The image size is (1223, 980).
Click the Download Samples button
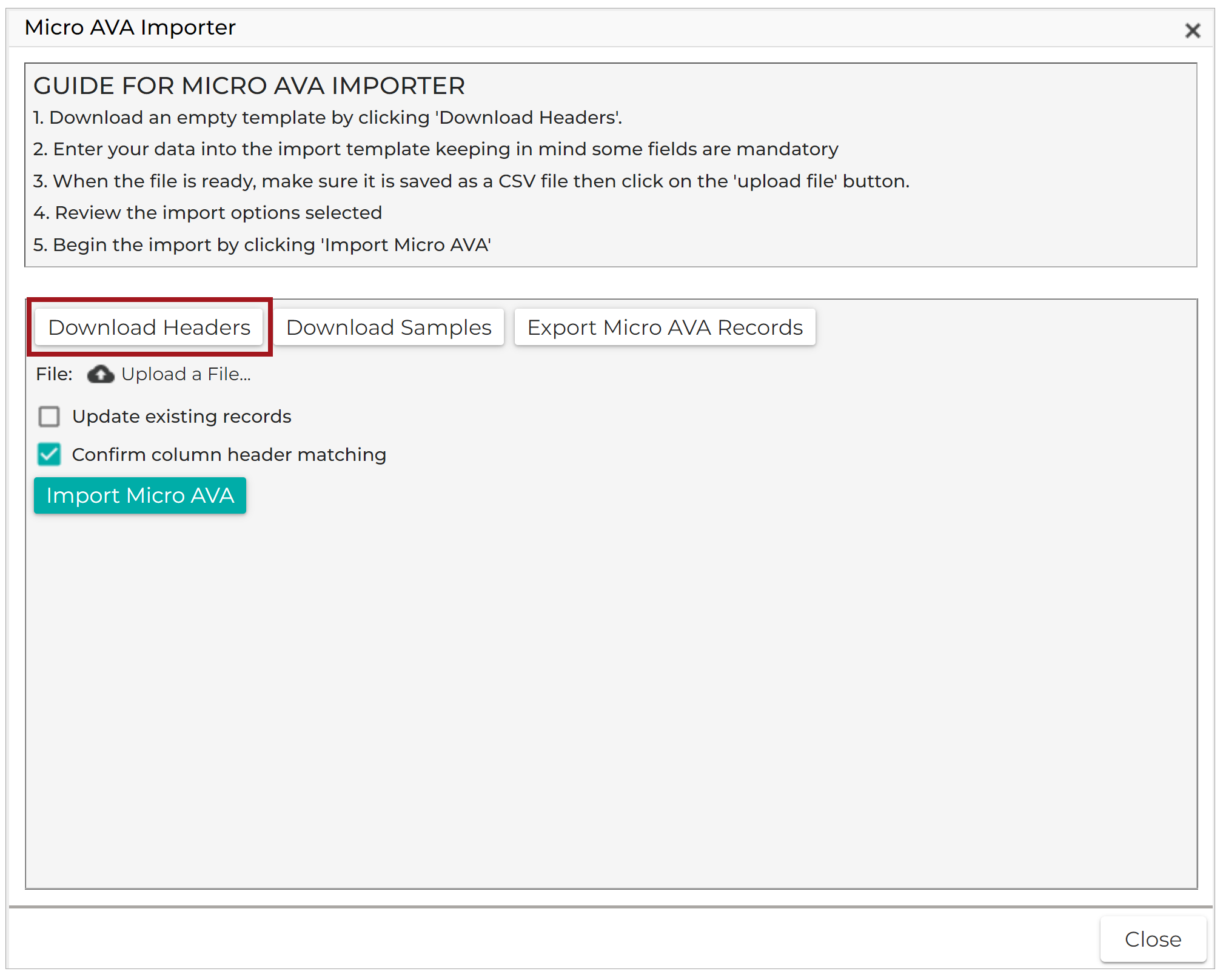[x=389, y=327]
